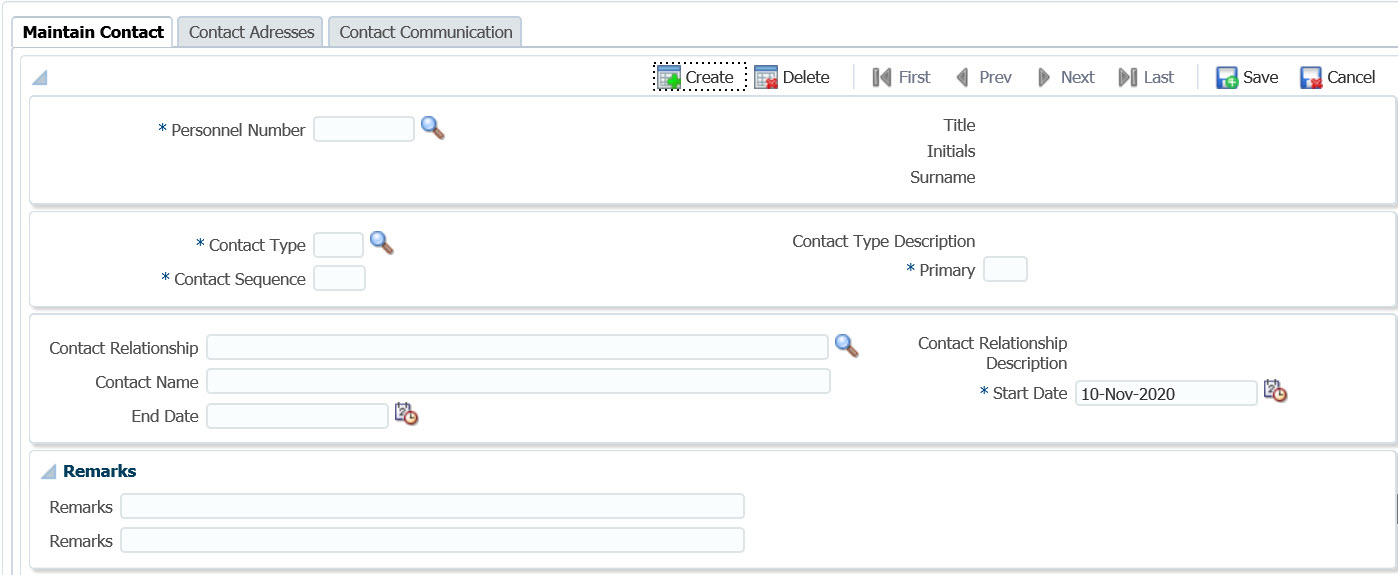Click into the Contact Name field
Image resolution: width=1398 pixels, height=575 pixels.
518,381
